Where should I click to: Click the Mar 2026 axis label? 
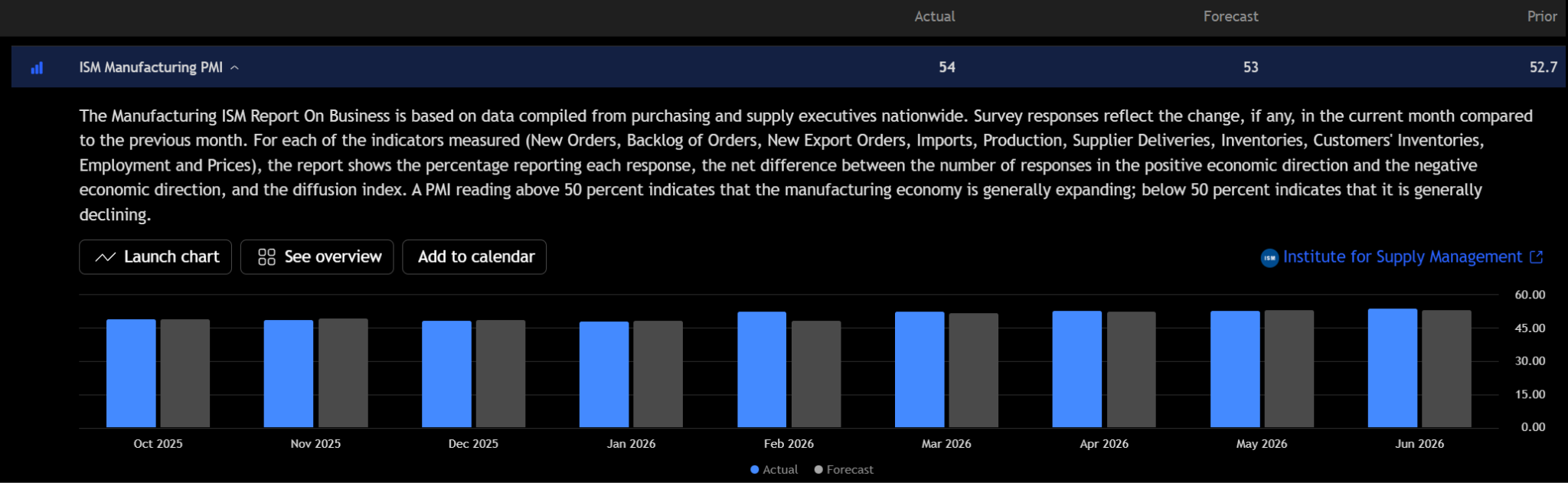coord(946,444)
